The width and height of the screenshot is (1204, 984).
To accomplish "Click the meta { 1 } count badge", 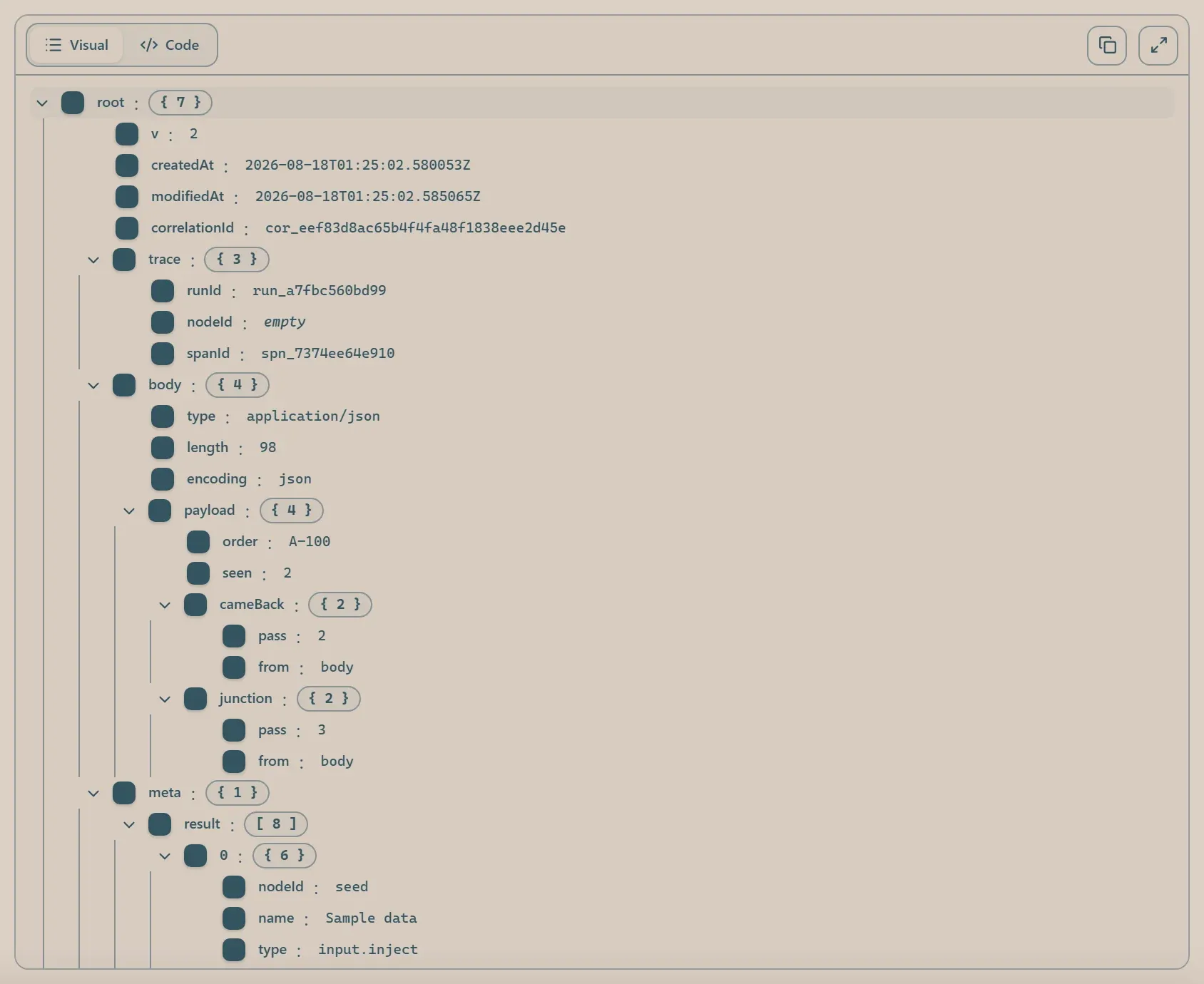I will point(238,793).
